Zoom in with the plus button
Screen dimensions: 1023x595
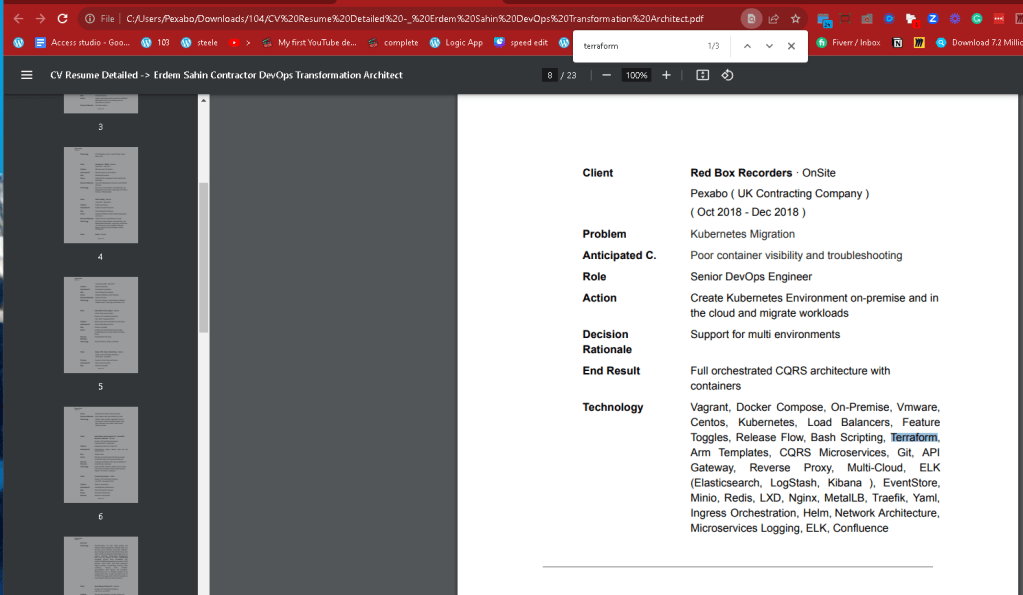click(666, 75)
